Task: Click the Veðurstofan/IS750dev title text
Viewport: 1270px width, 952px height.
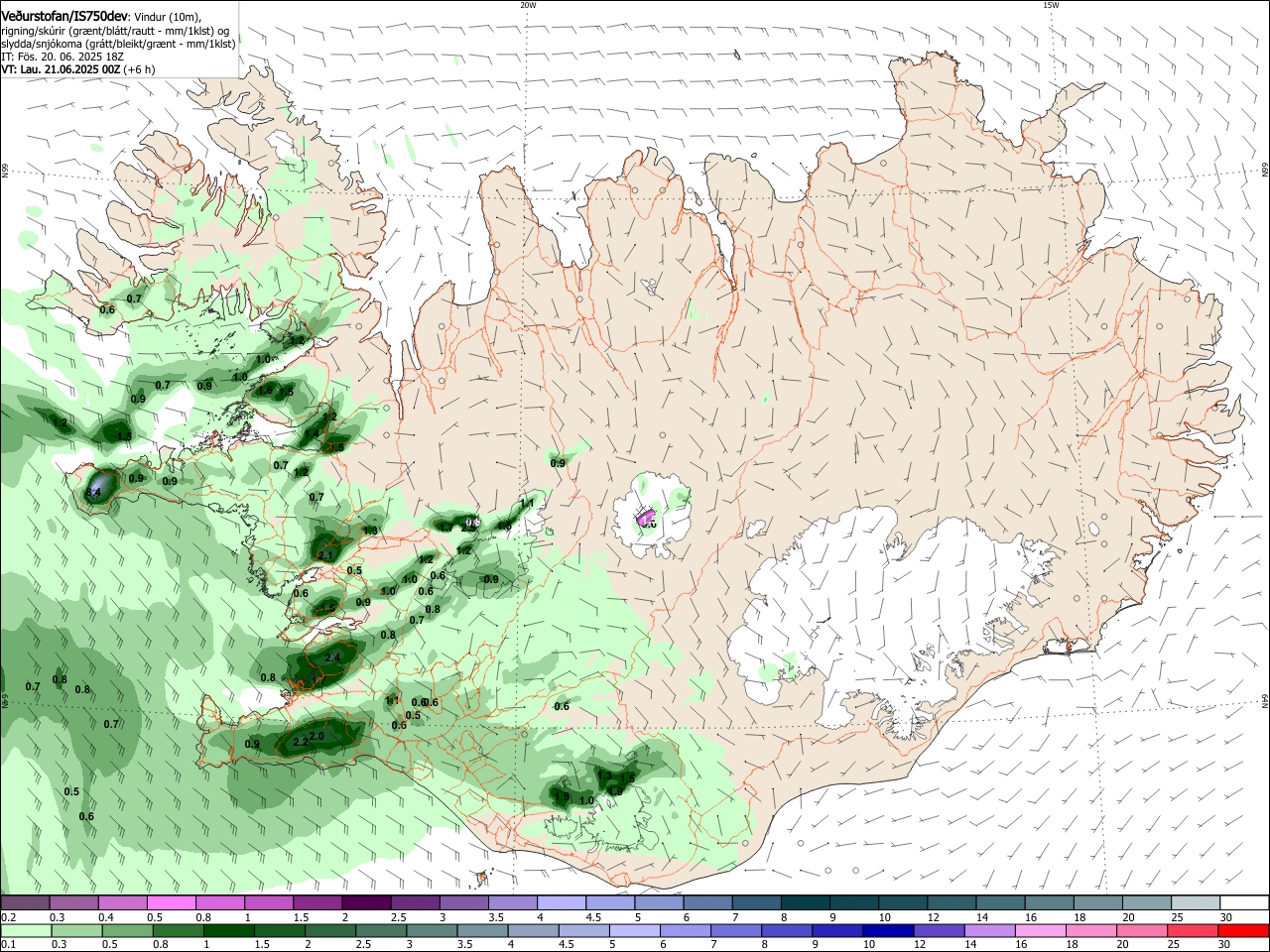Action: tap(64, 16)
